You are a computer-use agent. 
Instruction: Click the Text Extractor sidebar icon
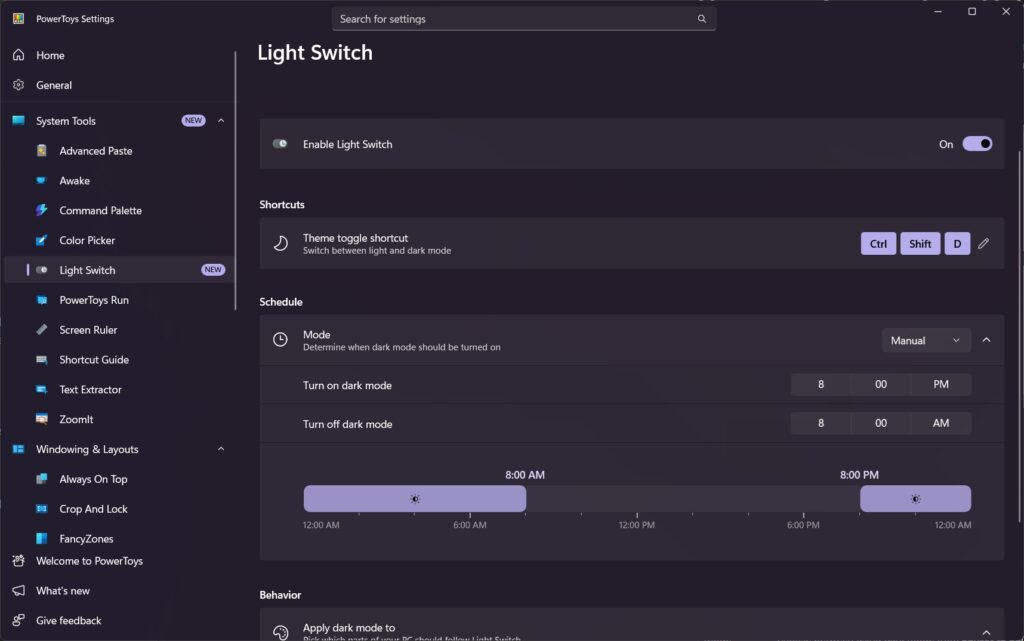(x=42, y=390)
